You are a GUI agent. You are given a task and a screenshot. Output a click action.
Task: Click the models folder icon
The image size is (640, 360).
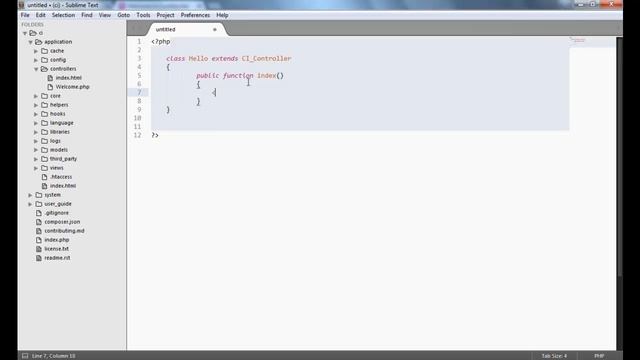tap(44, 150)
